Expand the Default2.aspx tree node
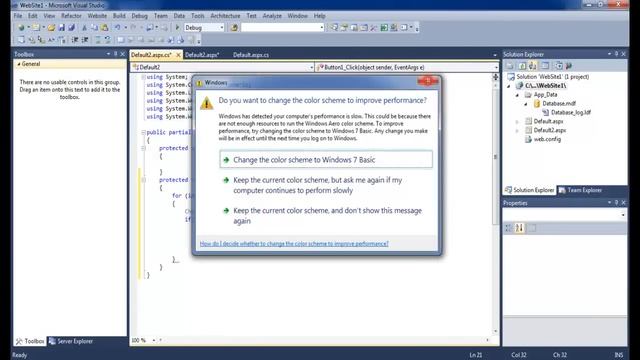The height and width of the screenshot is (360, 640). tap(517, 131)
